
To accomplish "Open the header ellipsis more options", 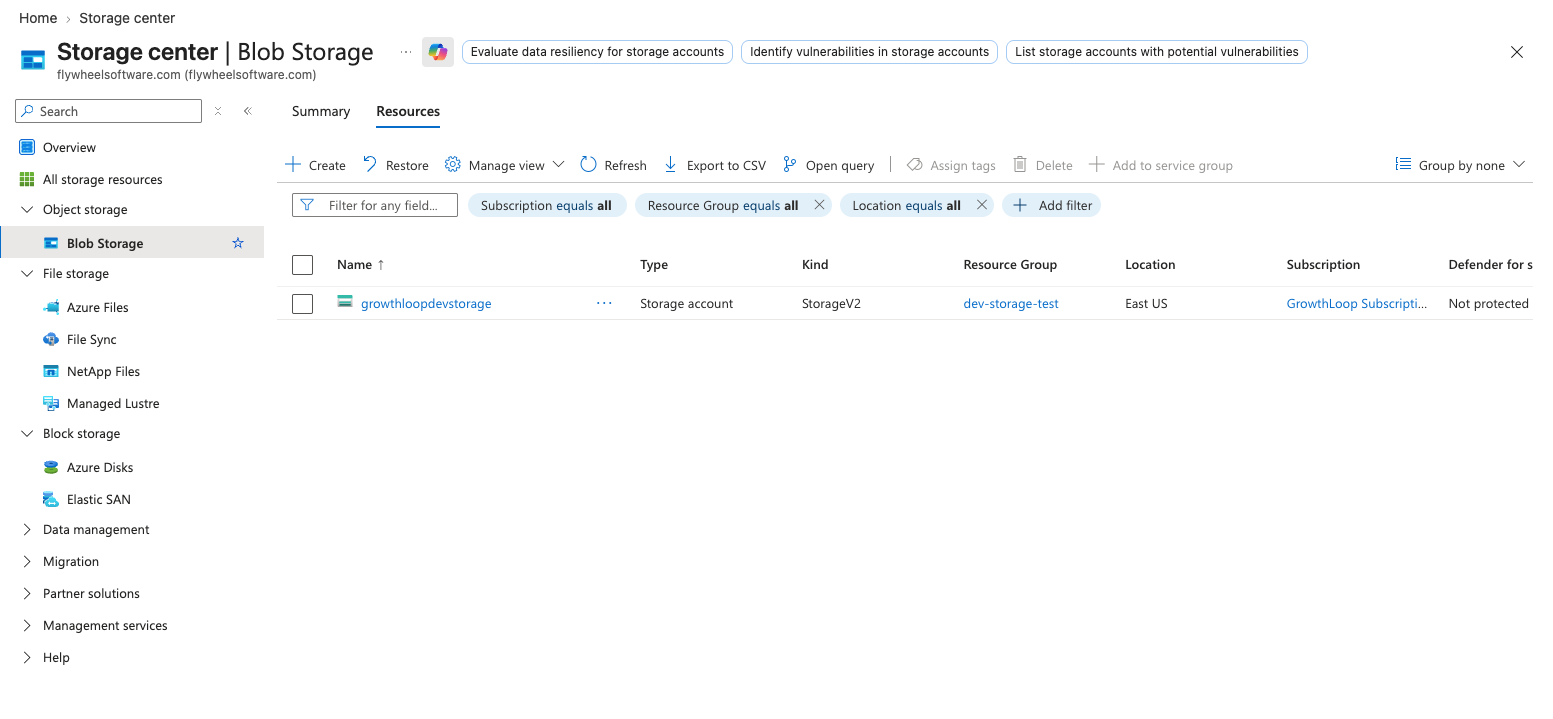I will [406, 52].
